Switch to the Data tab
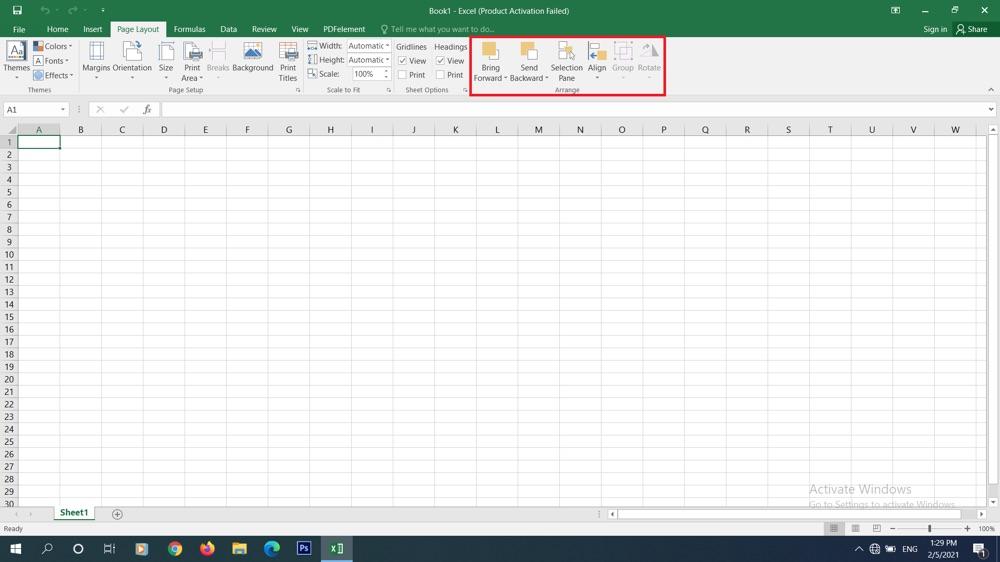Screen dimensions: 1000x562 (x=228, y=29)
